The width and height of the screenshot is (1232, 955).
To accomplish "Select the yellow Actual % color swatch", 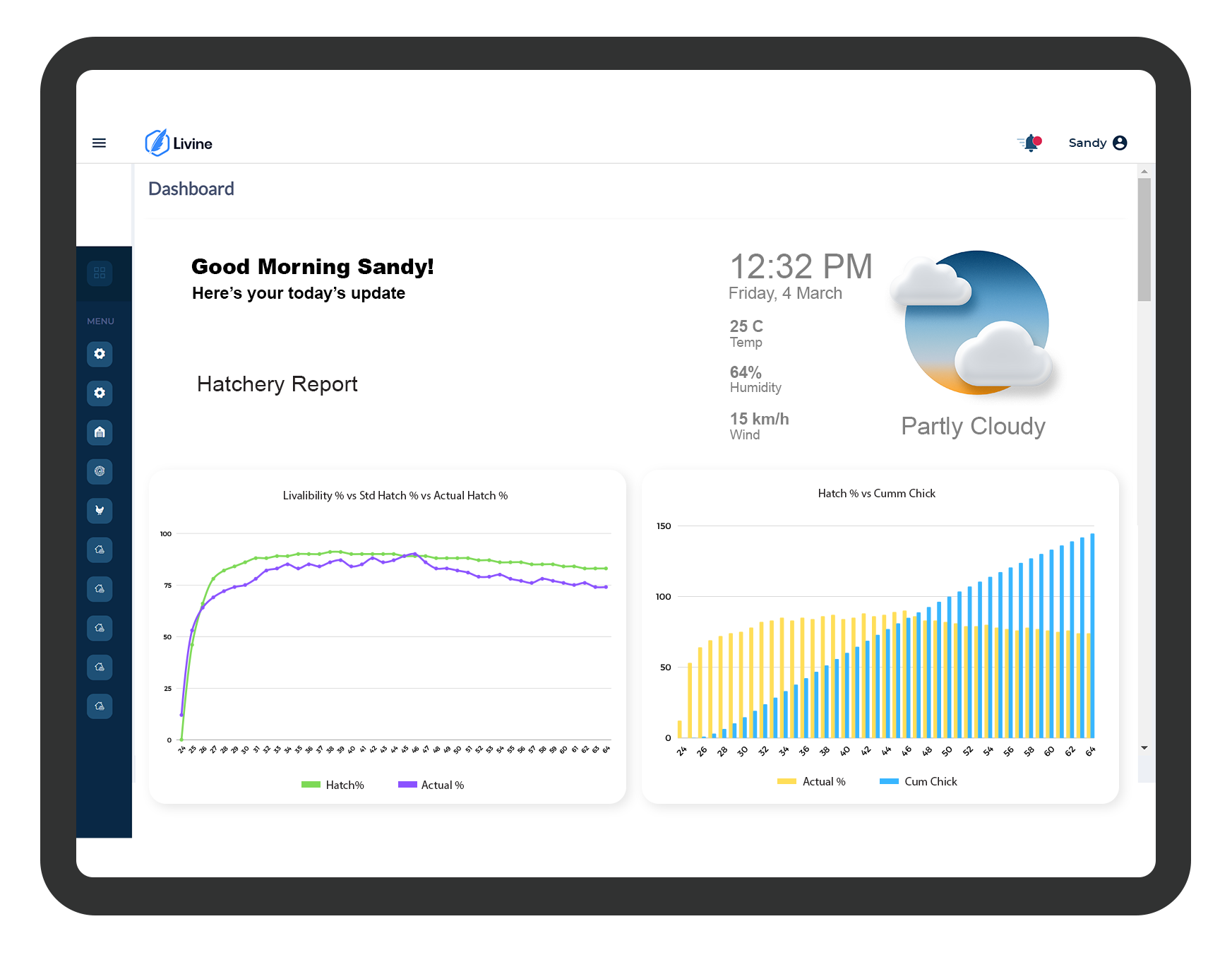I will point(787,781).
